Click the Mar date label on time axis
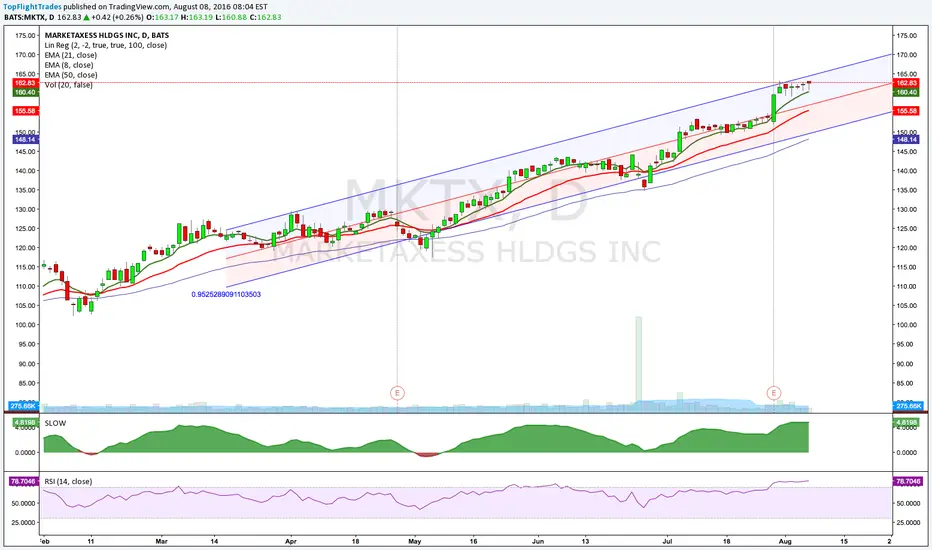Screen dimensions: 932x550 162,542
